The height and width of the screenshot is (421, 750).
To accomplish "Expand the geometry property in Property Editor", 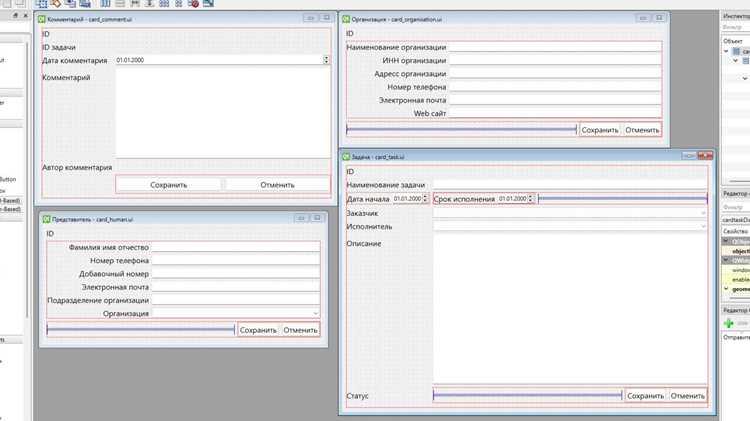I will [x=726, y=289].
